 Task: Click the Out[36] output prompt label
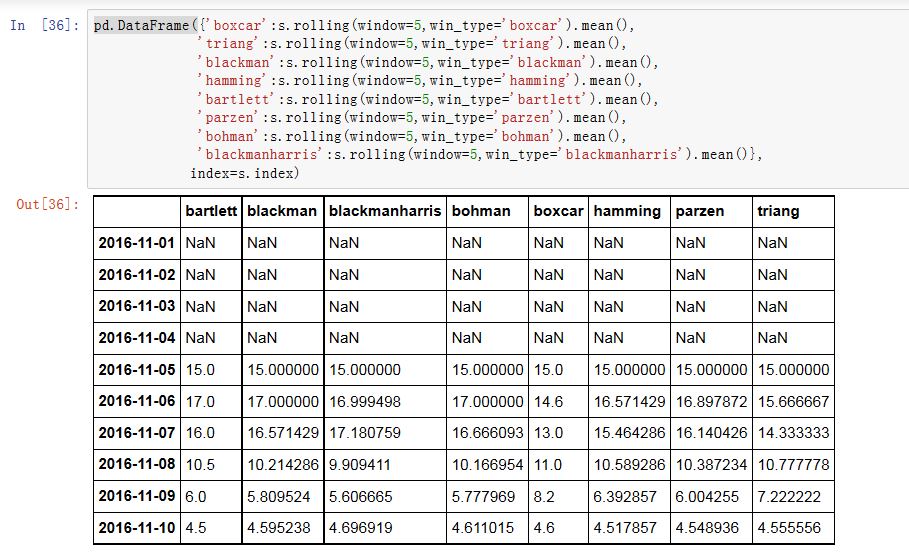47,204
